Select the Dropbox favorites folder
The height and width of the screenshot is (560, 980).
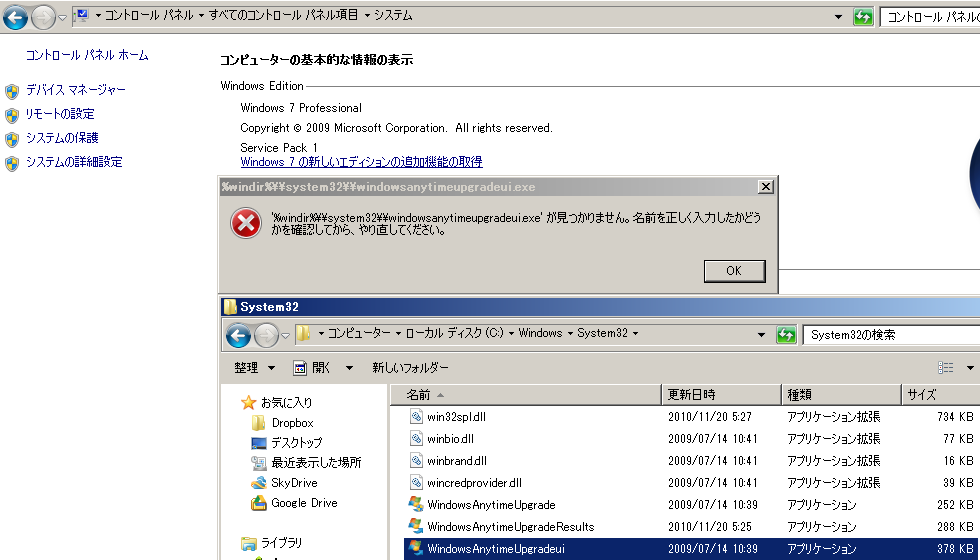coord(291,423)
